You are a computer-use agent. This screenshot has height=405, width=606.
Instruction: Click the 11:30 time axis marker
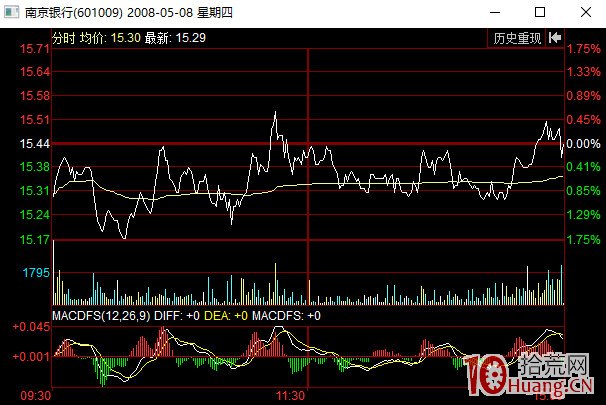pyautogui.click(x=290, y=396)
